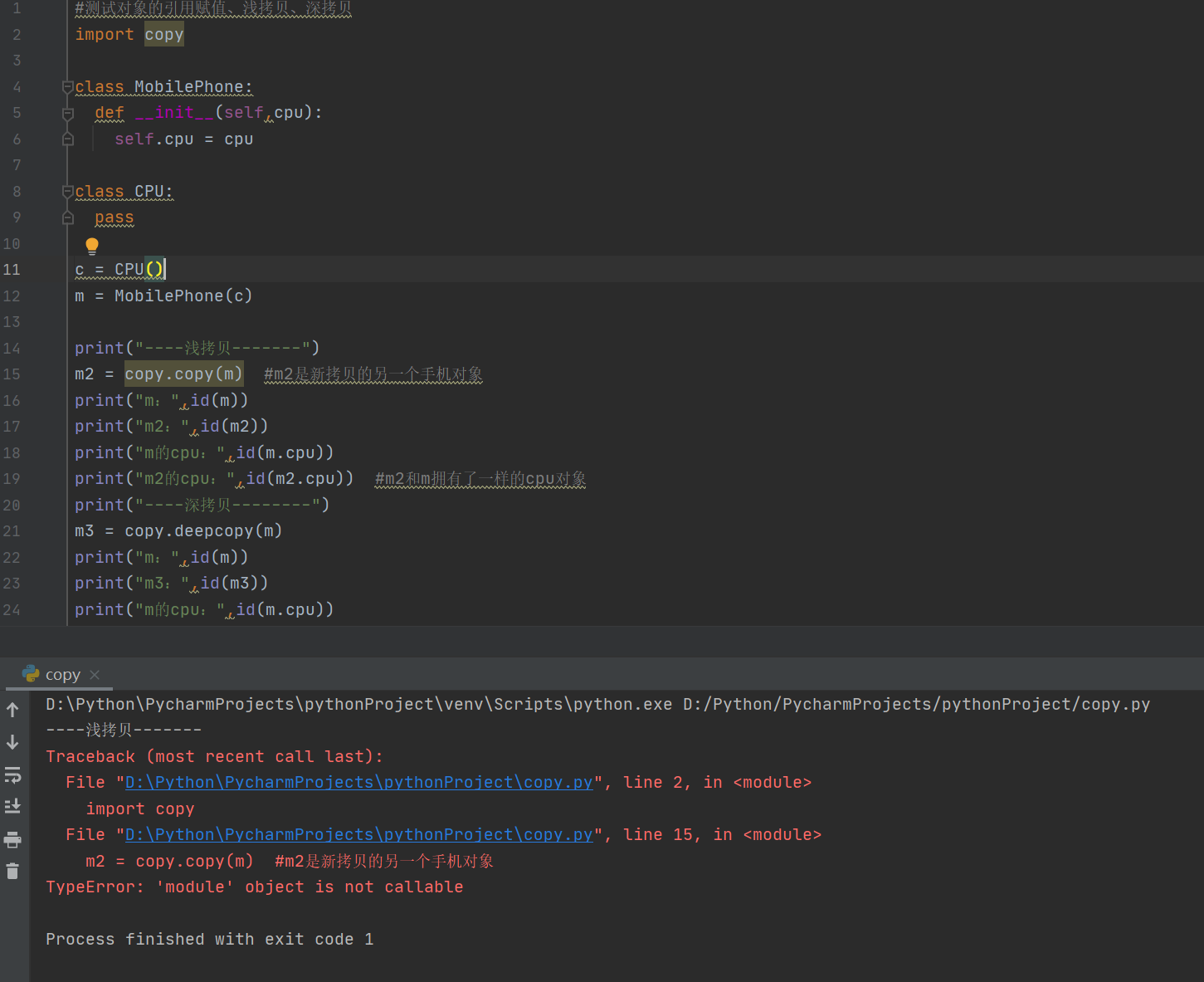Click 'c = CPU()' on line 11
This screenshot has height=982, width=1204.
(119, 270)
